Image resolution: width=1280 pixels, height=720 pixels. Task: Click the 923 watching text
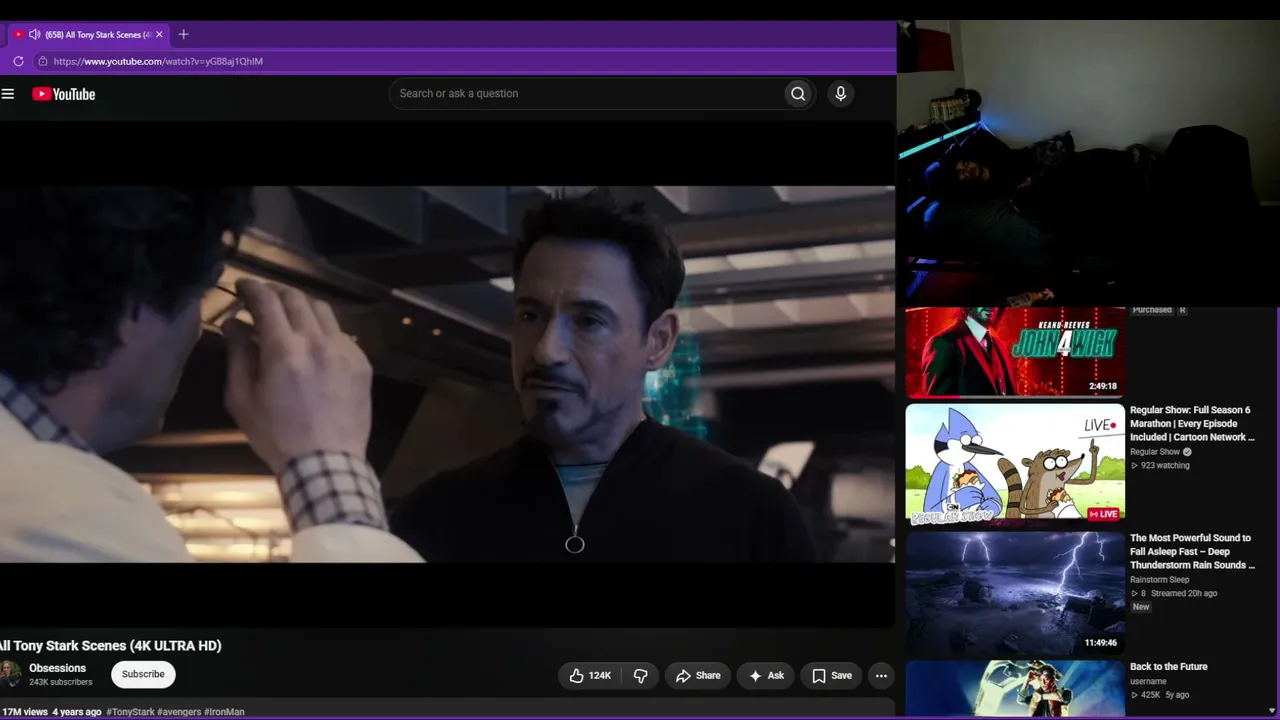pos(1165,466)
